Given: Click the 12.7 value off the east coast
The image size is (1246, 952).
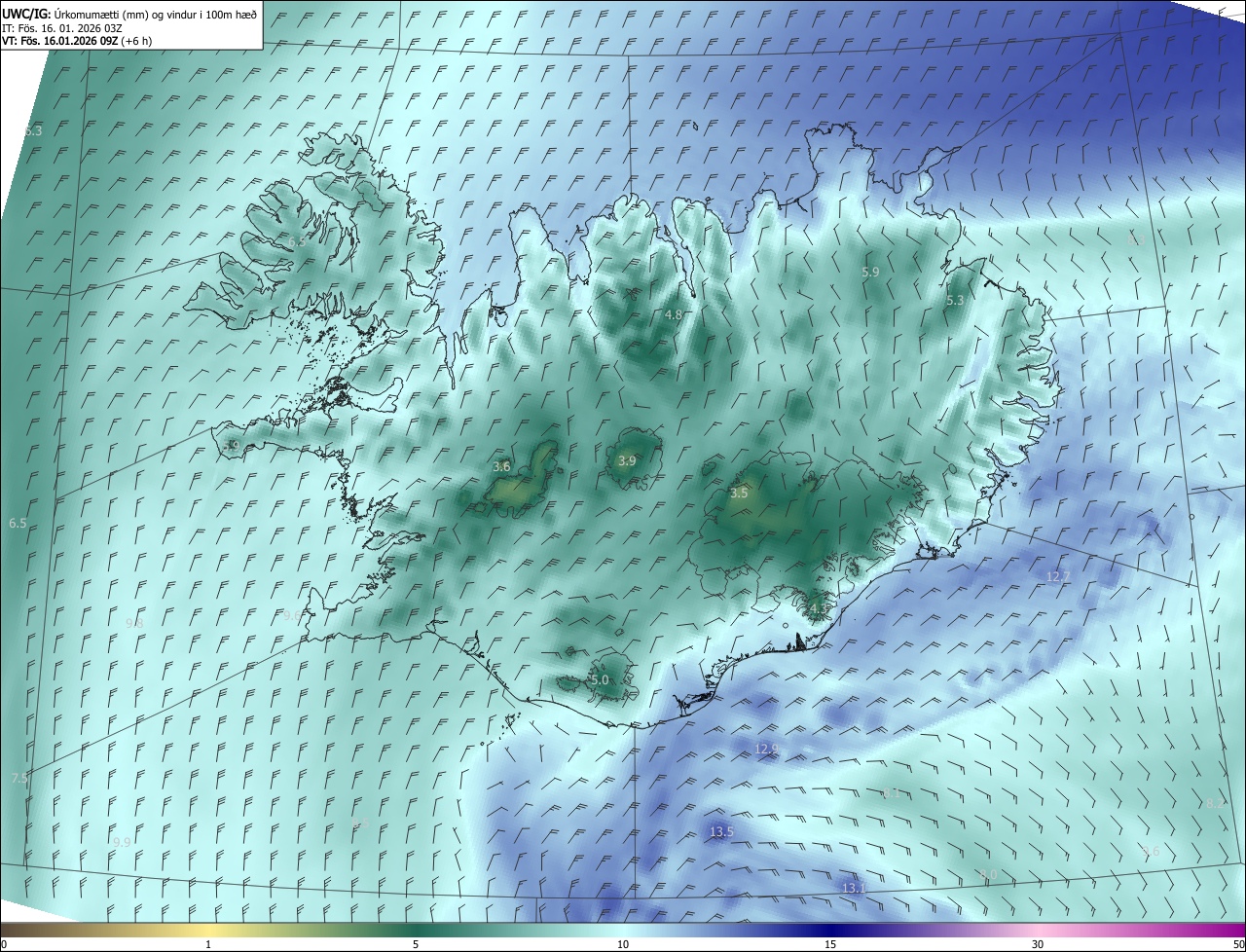Looking at the screenshot, I should [x=1058, y=577].
